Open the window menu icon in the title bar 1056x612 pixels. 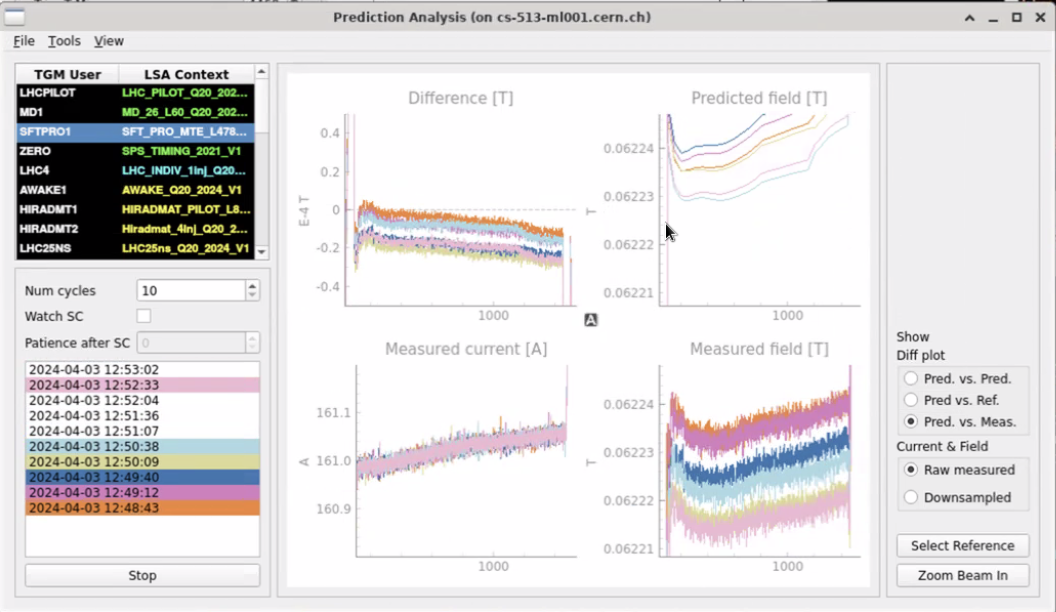click(x=14, y=17)
